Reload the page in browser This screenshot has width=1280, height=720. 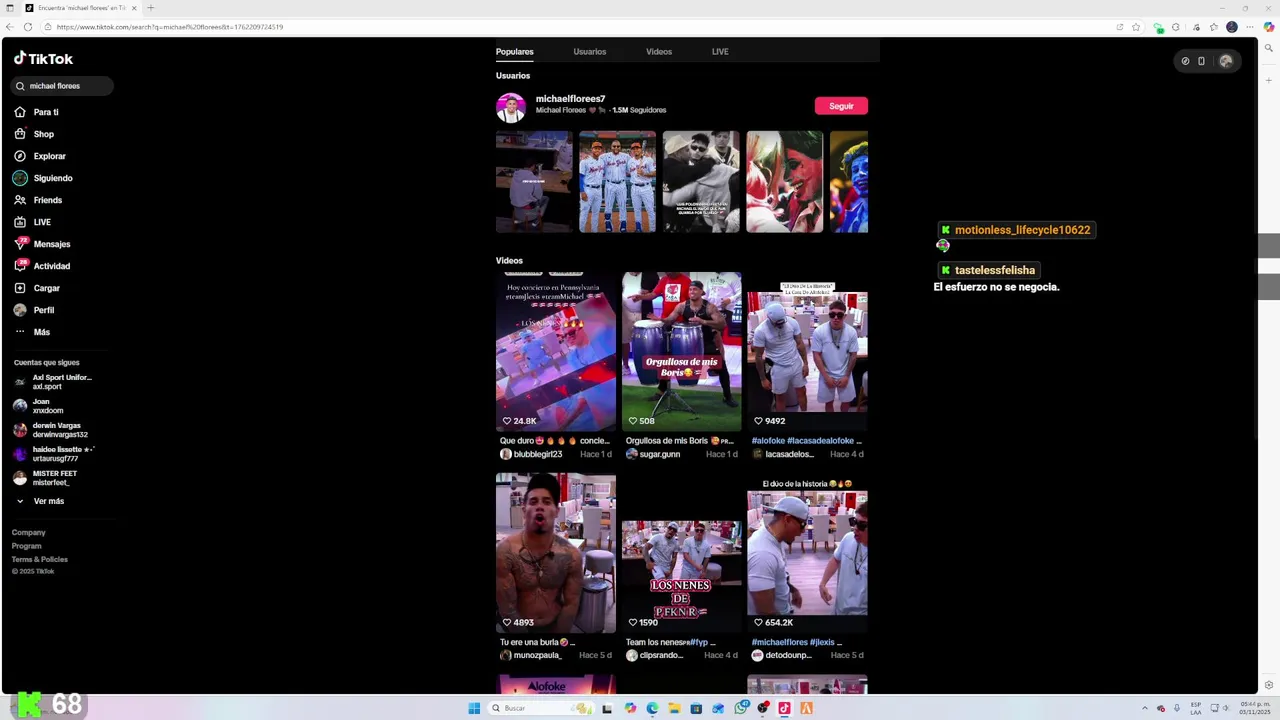[x=28, y=27]
